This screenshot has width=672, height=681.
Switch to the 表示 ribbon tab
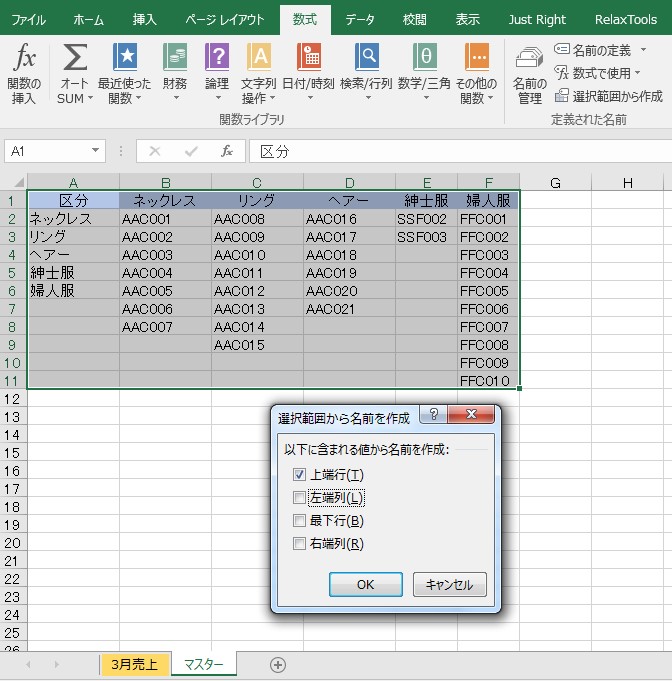[467, 20]
